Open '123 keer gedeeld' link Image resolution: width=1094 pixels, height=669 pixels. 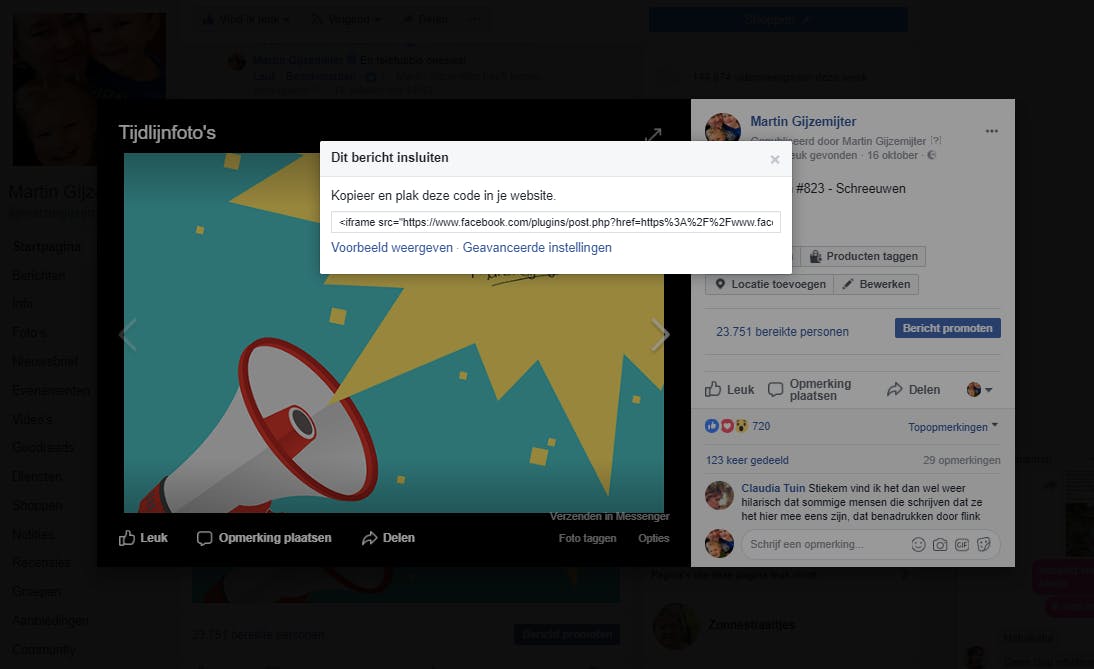click(x=747, y=460)
